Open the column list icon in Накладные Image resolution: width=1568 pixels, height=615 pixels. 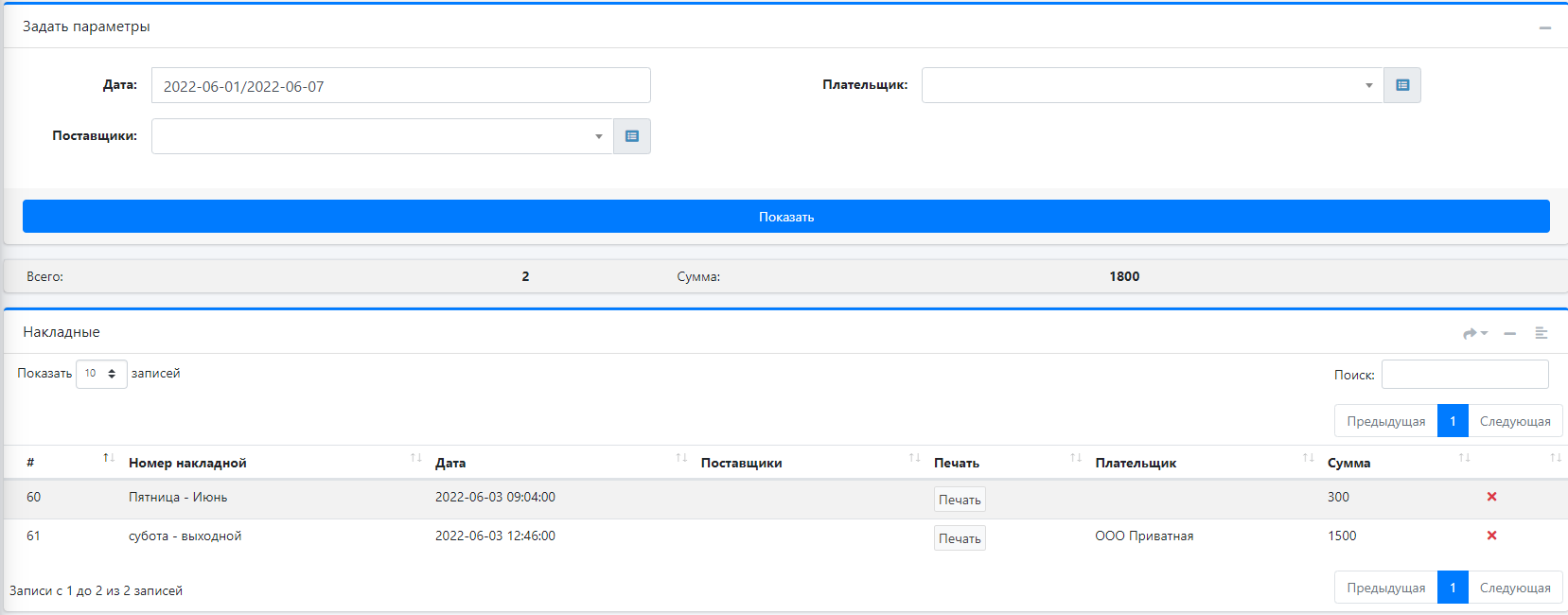point(1541,333)
